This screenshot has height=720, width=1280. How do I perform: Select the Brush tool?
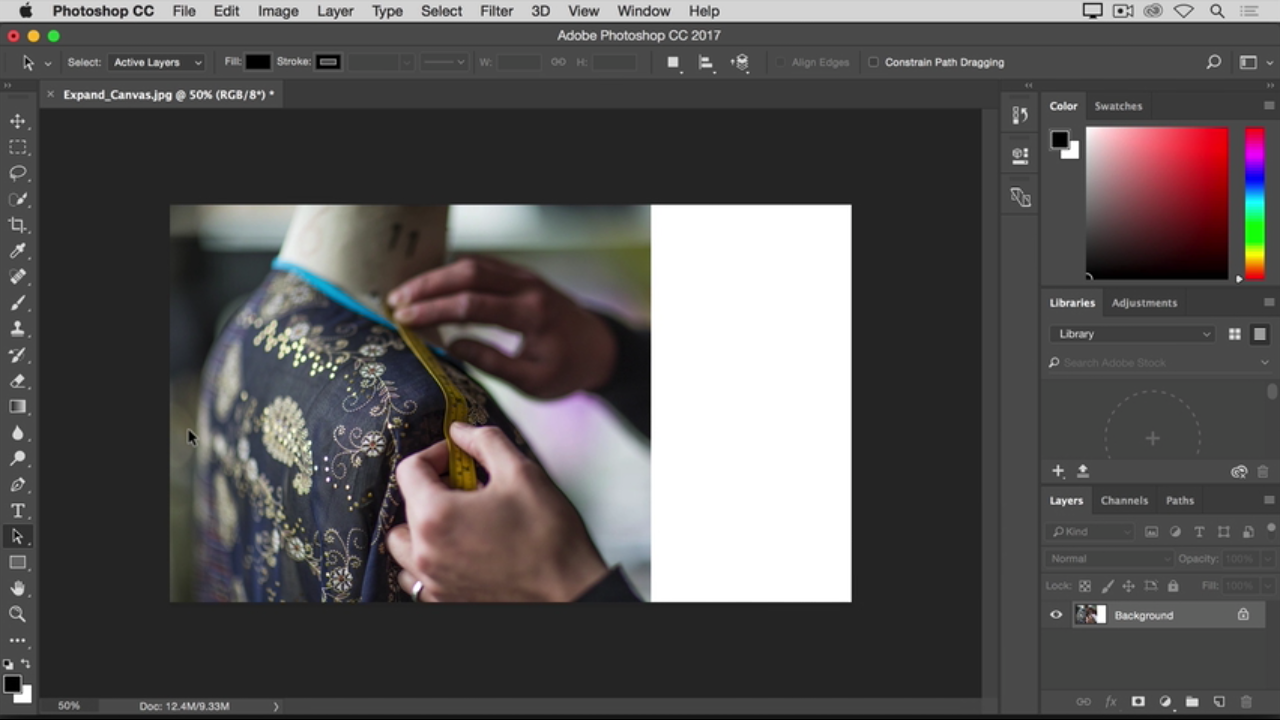pyautogui.click(x=18, y=303)
